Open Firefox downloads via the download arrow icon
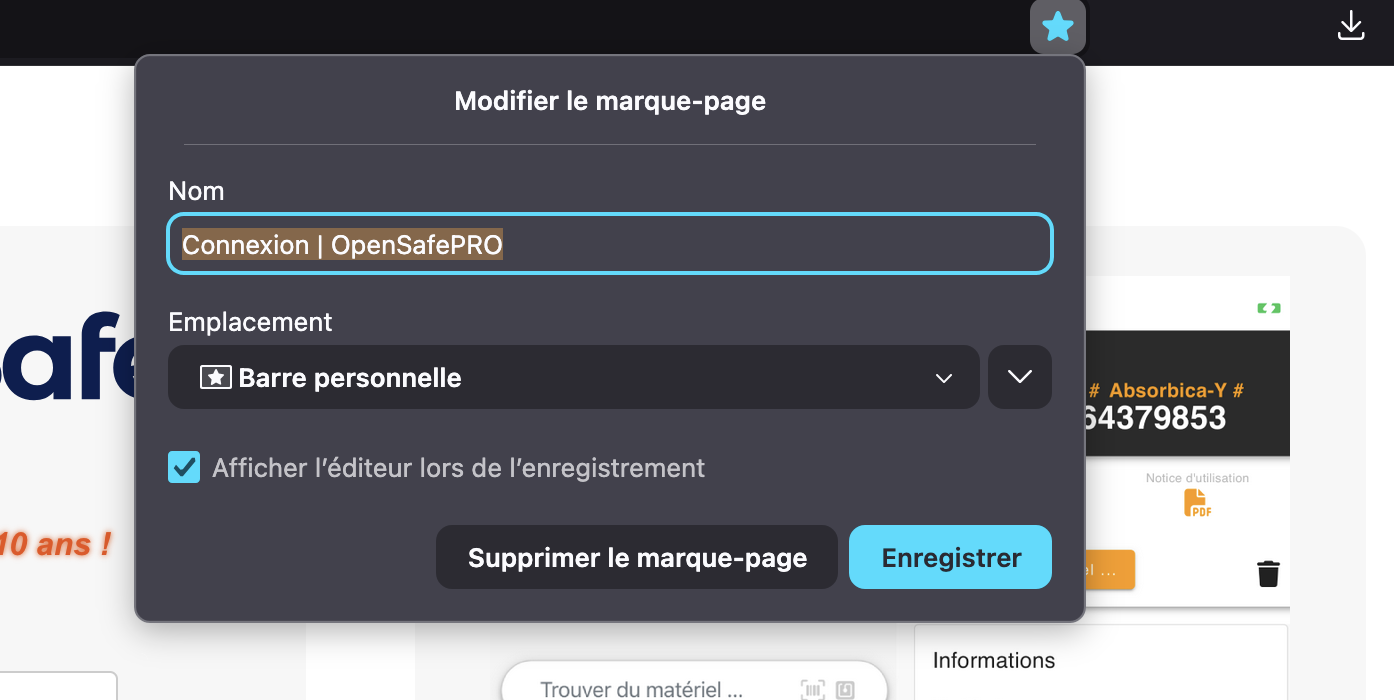The image size is (1394, 700). (x=1351, y=27)
